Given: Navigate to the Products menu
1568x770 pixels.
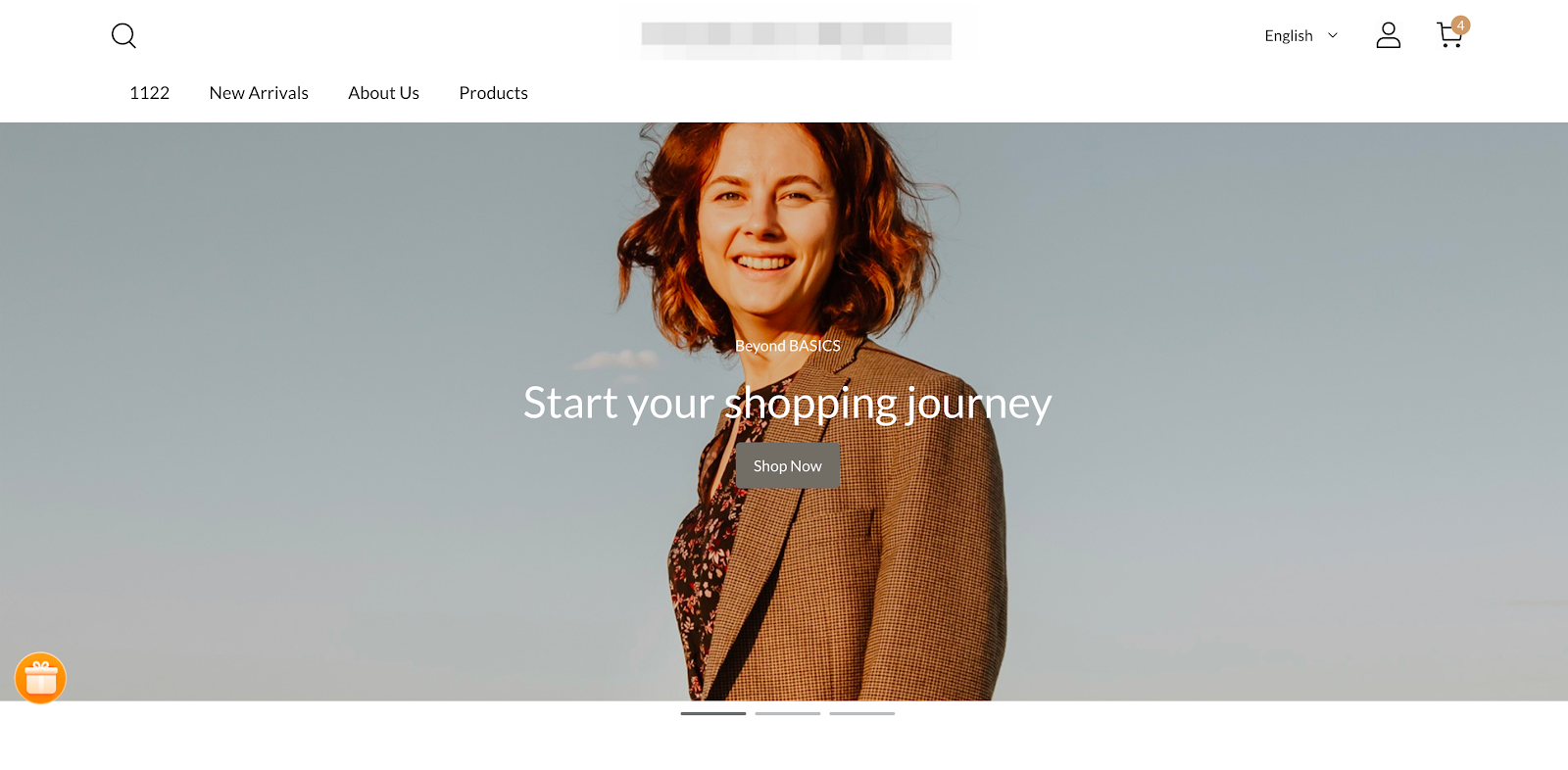Looking at the screenshot, I should (x=493, y=93).
